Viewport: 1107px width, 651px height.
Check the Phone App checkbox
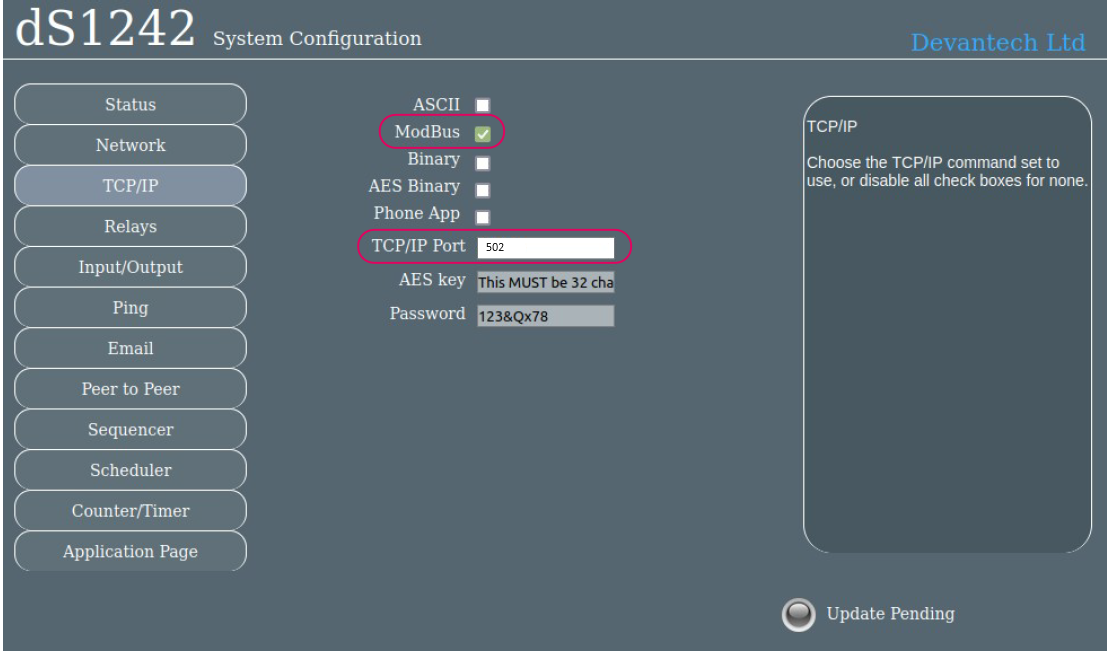click(483, 217)
